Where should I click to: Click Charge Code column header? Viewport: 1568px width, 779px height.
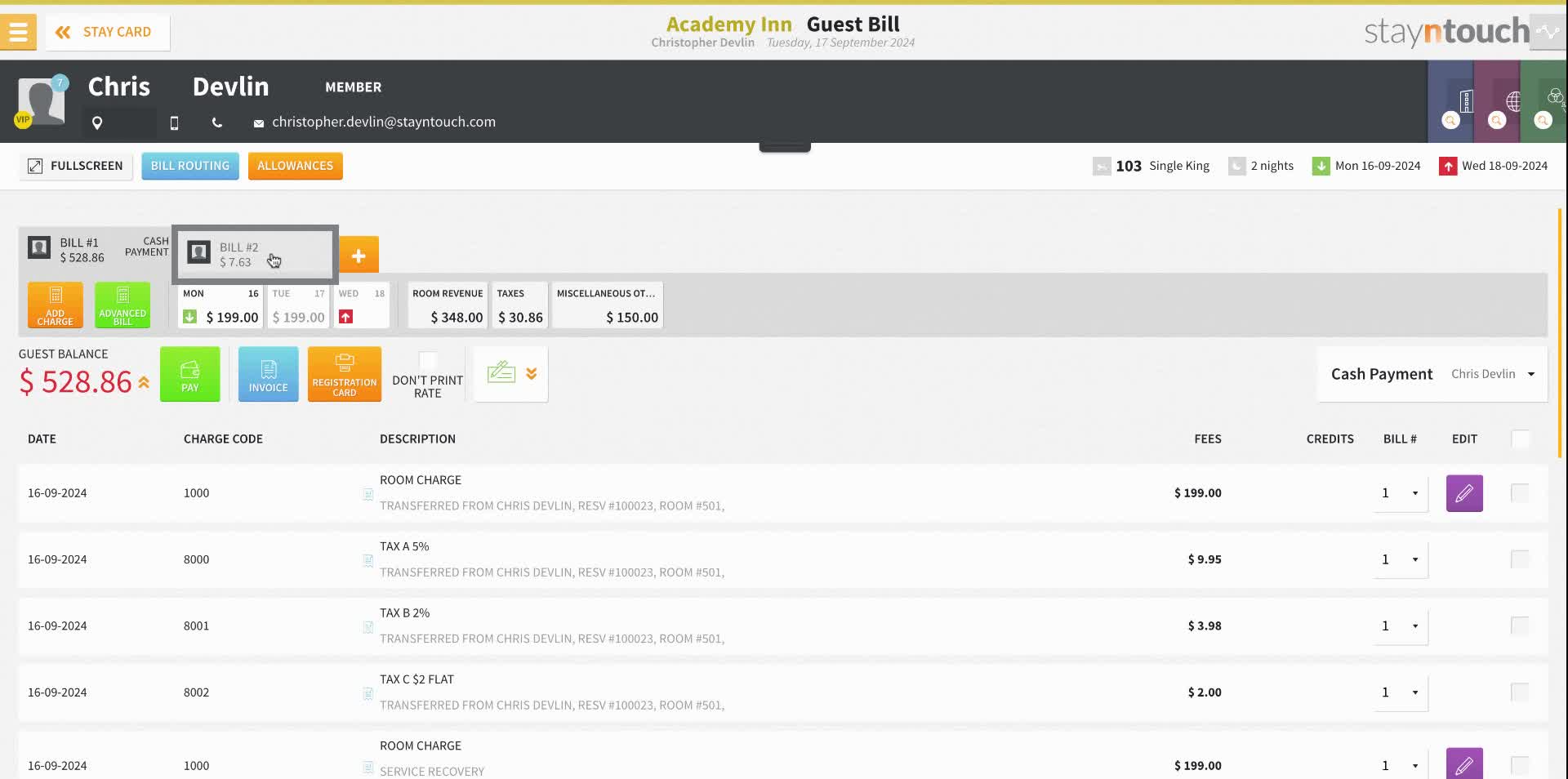[x=223, y=439]
